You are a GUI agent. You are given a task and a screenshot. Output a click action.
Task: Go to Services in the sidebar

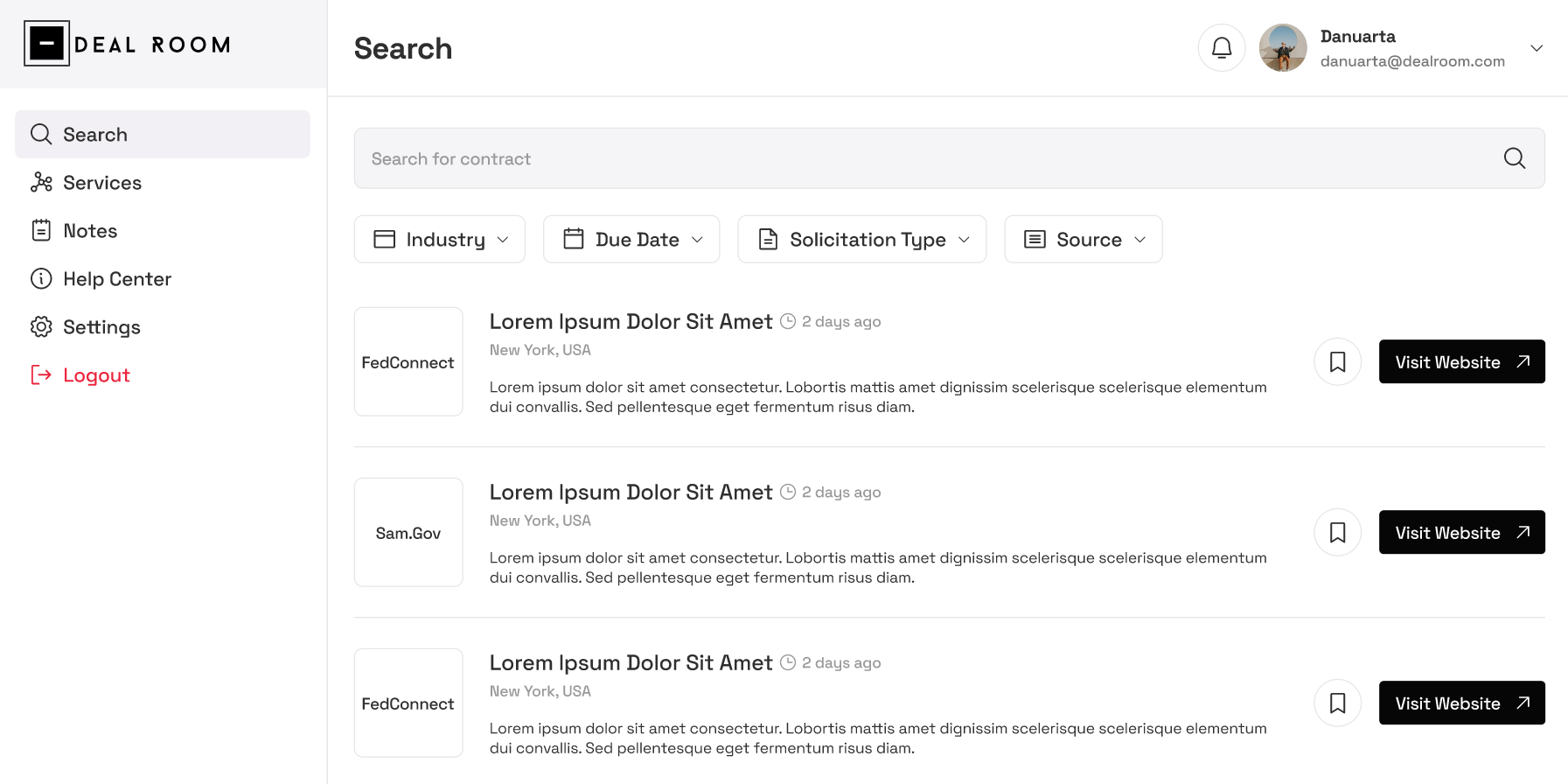[101, 183]
